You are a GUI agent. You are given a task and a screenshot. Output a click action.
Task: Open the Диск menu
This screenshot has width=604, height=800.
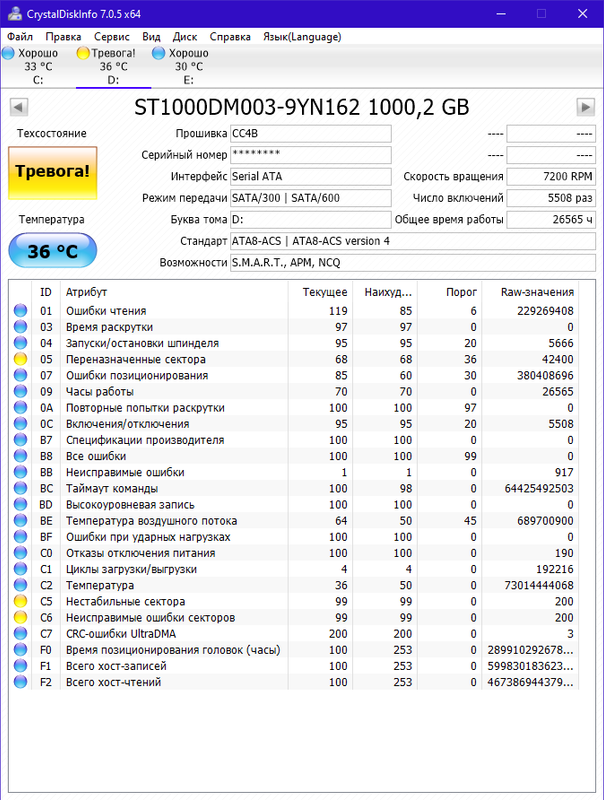point(185,37)
